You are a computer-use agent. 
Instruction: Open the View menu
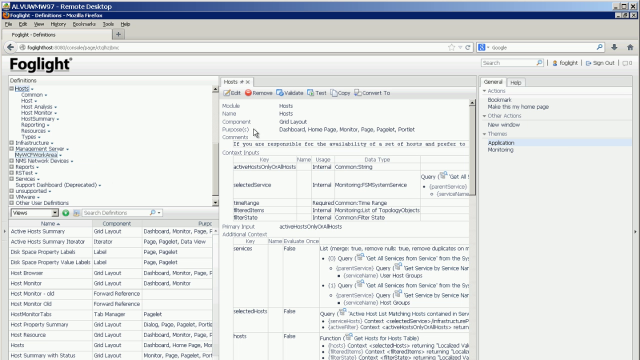[39, 24]
